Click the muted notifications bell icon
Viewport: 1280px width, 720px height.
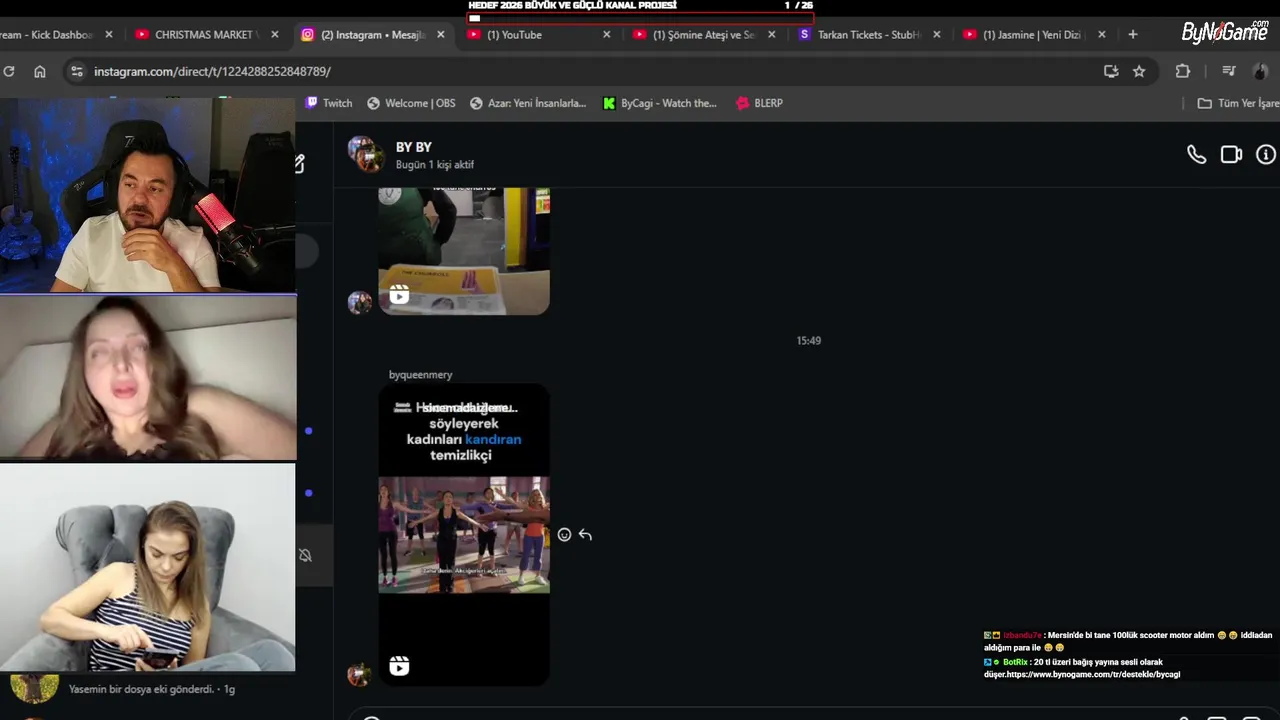pyautogui.click(x=305, y=555)
